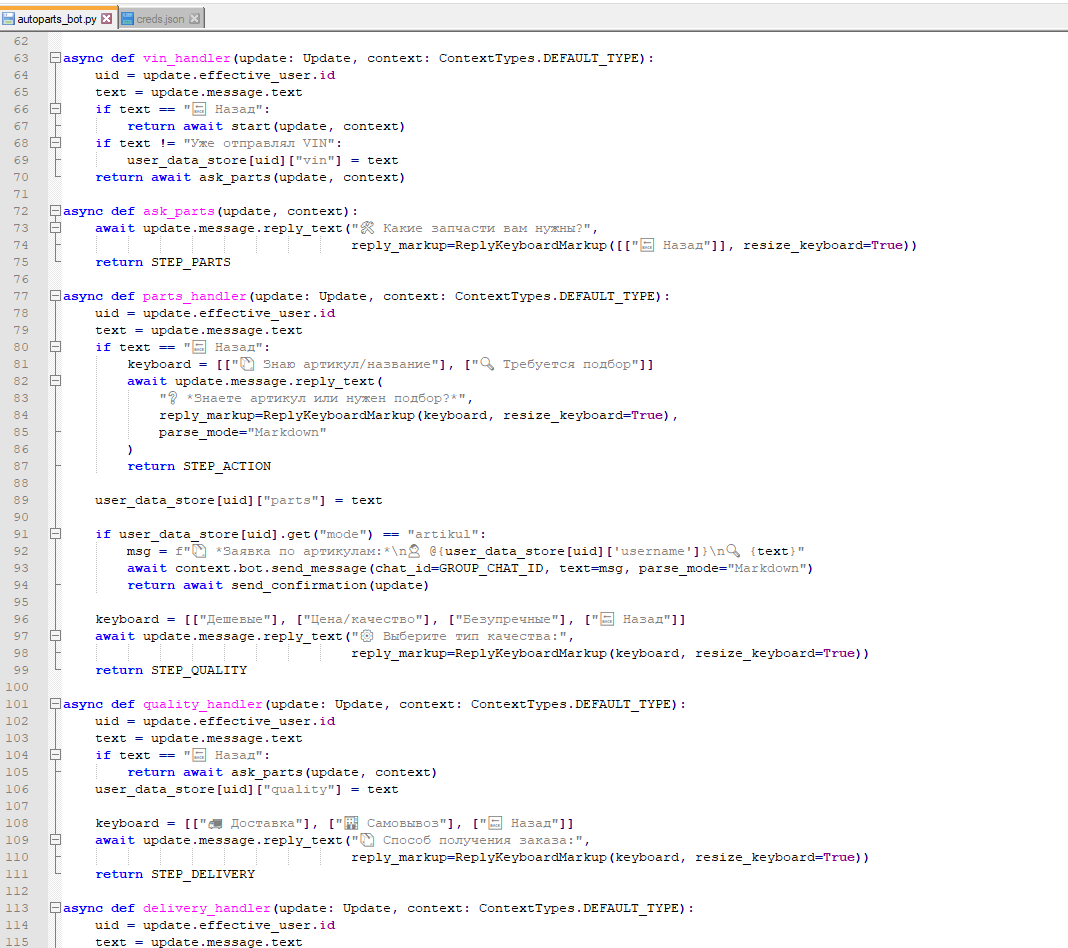Click GROUP_CHAT_ID in the send_message call
The image size is (1068, 948).
pyautogui.click(x=491, y=568)
